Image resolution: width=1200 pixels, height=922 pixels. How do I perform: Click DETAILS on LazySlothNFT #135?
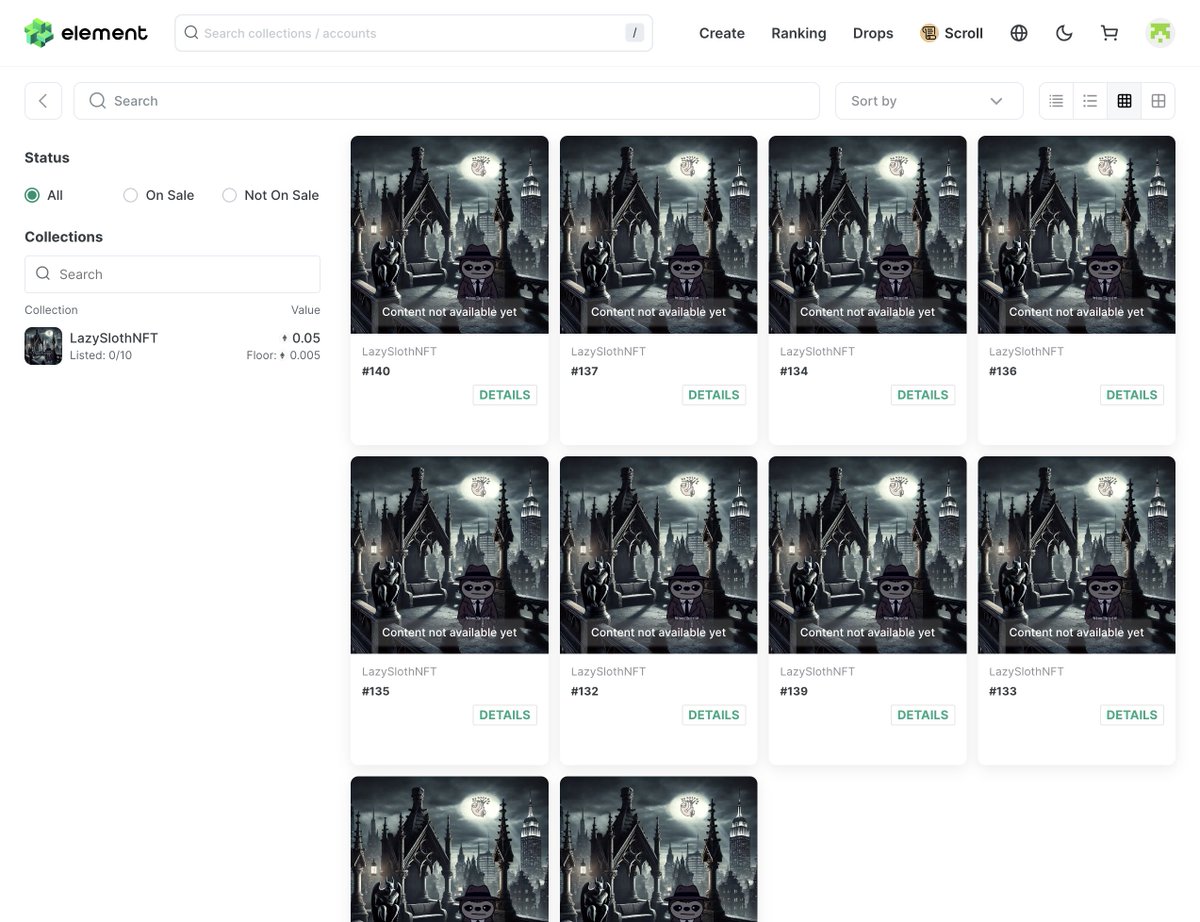[x=505, y=715]
